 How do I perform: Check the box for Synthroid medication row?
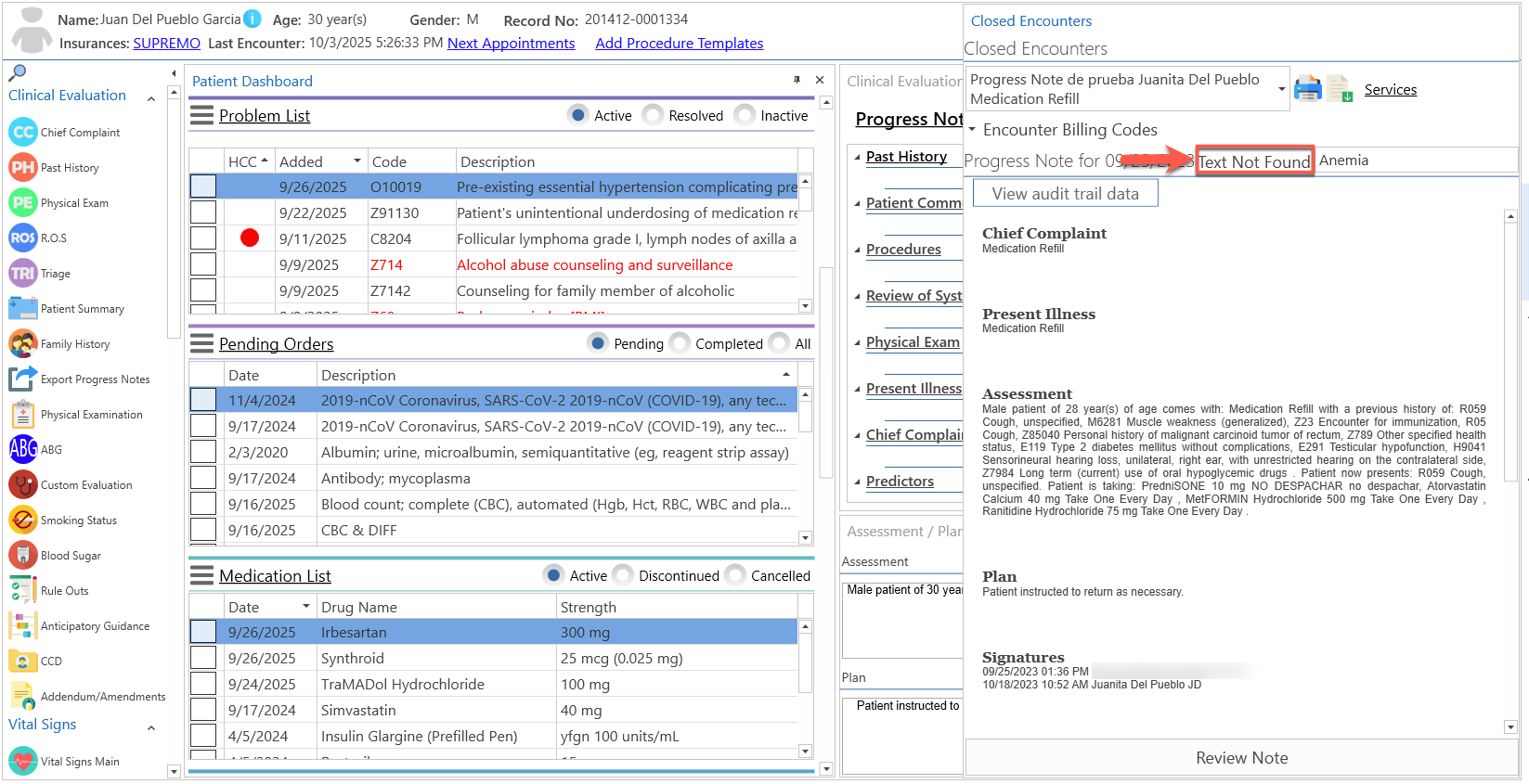click(x=203, y=658)
